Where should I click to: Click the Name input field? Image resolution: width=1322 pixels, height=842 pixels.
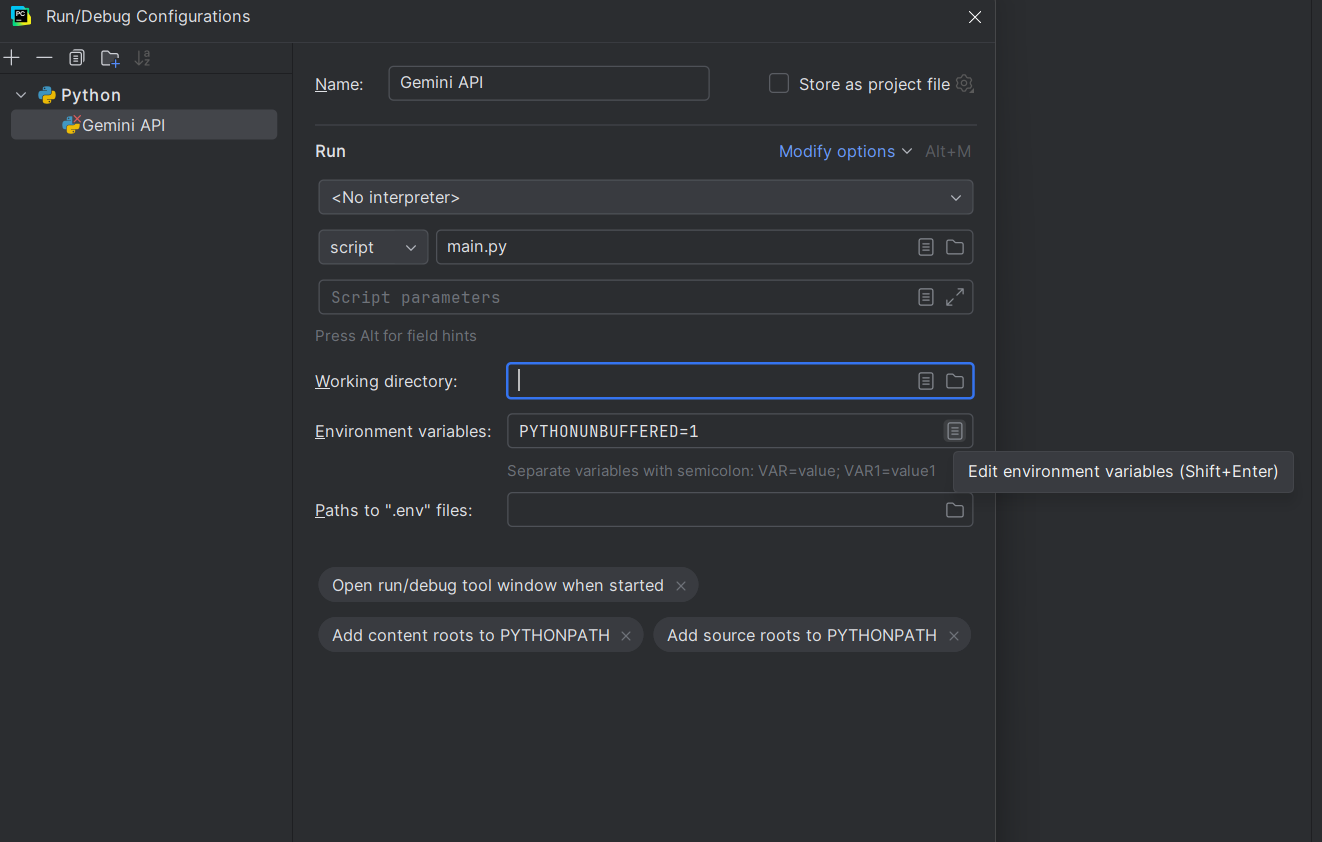(x=549, y=83)
